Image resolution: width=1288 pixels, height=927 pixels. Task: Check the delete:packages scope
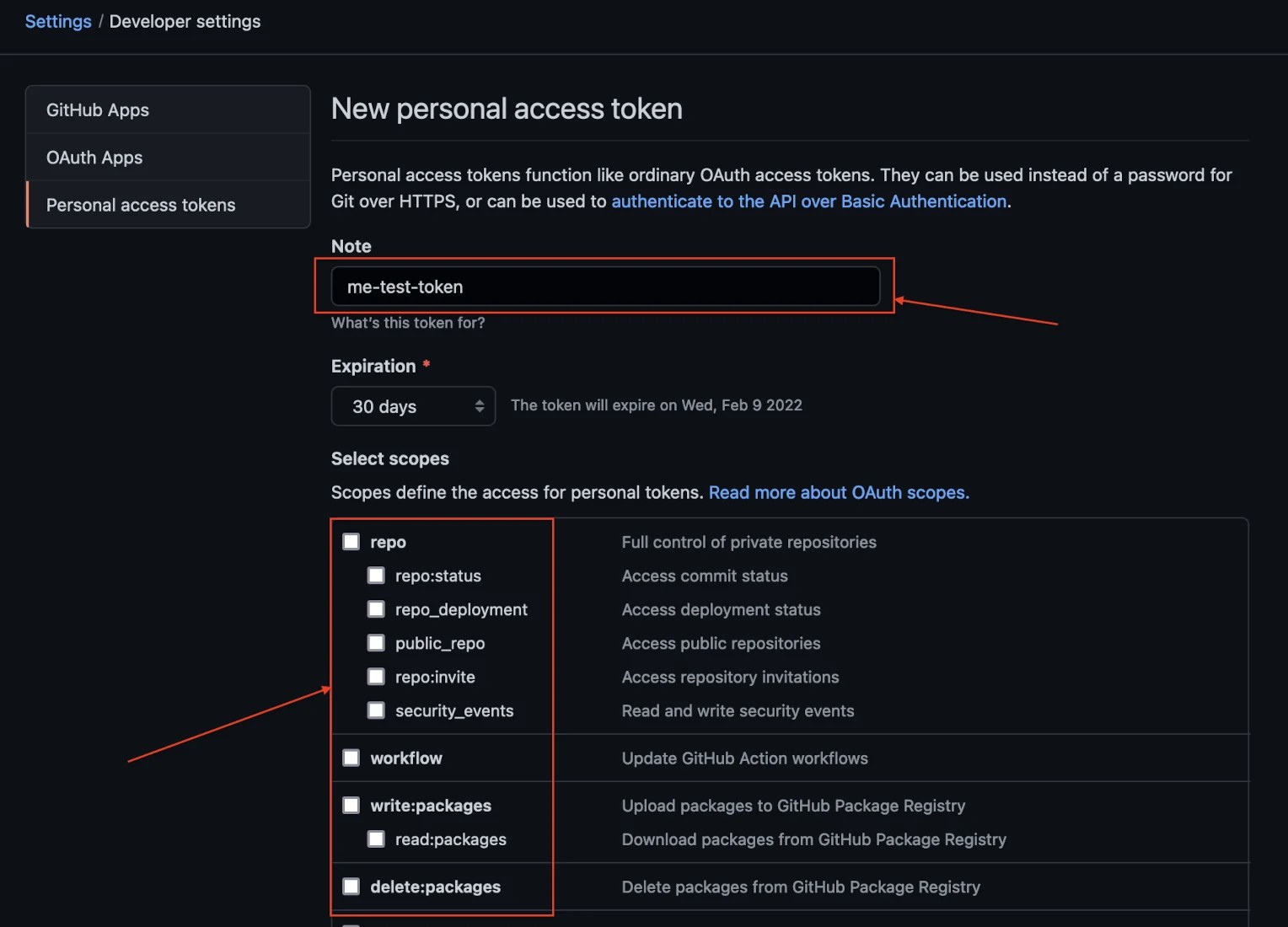(x=351, y=887)
